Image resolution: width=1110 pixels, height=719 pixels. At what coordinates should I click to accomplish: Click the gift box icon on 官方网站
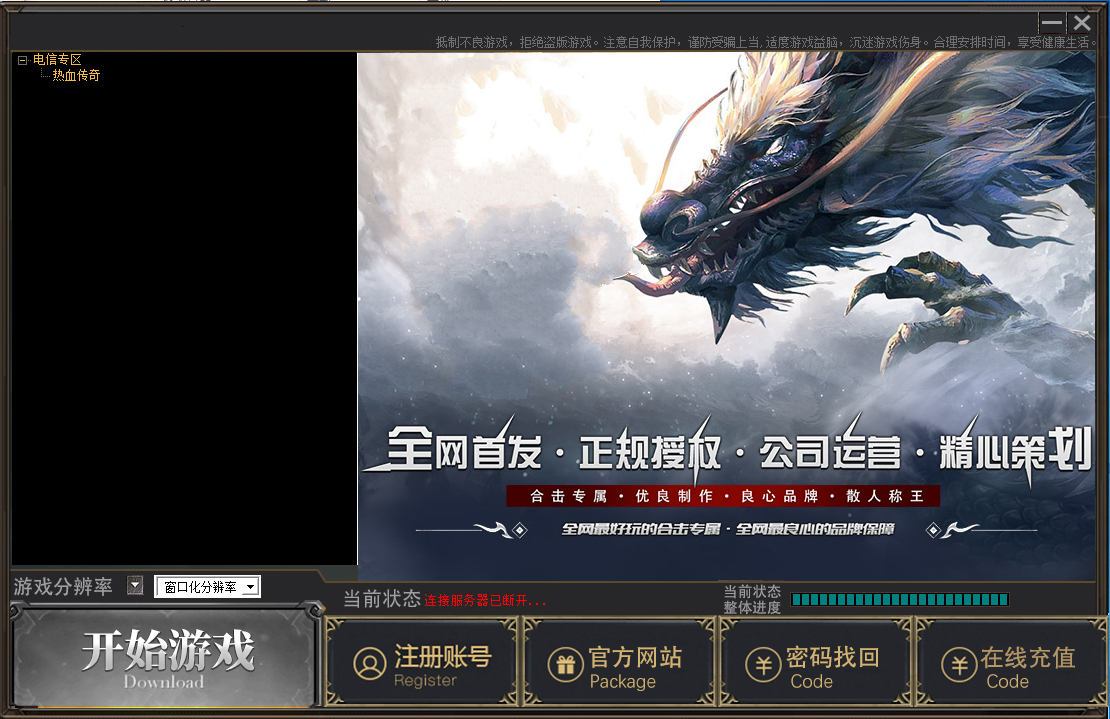point(566,665)
